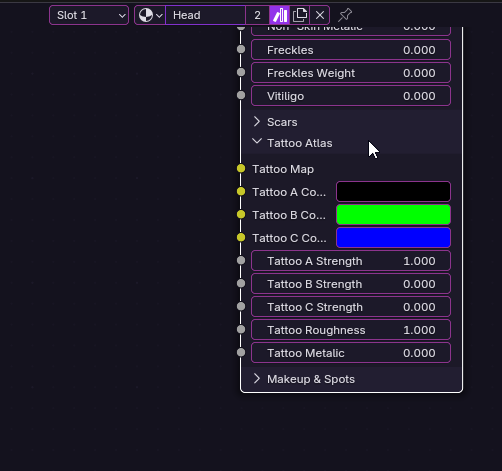
Task: Click the Head material name field
Action: [x=206, y=15]
